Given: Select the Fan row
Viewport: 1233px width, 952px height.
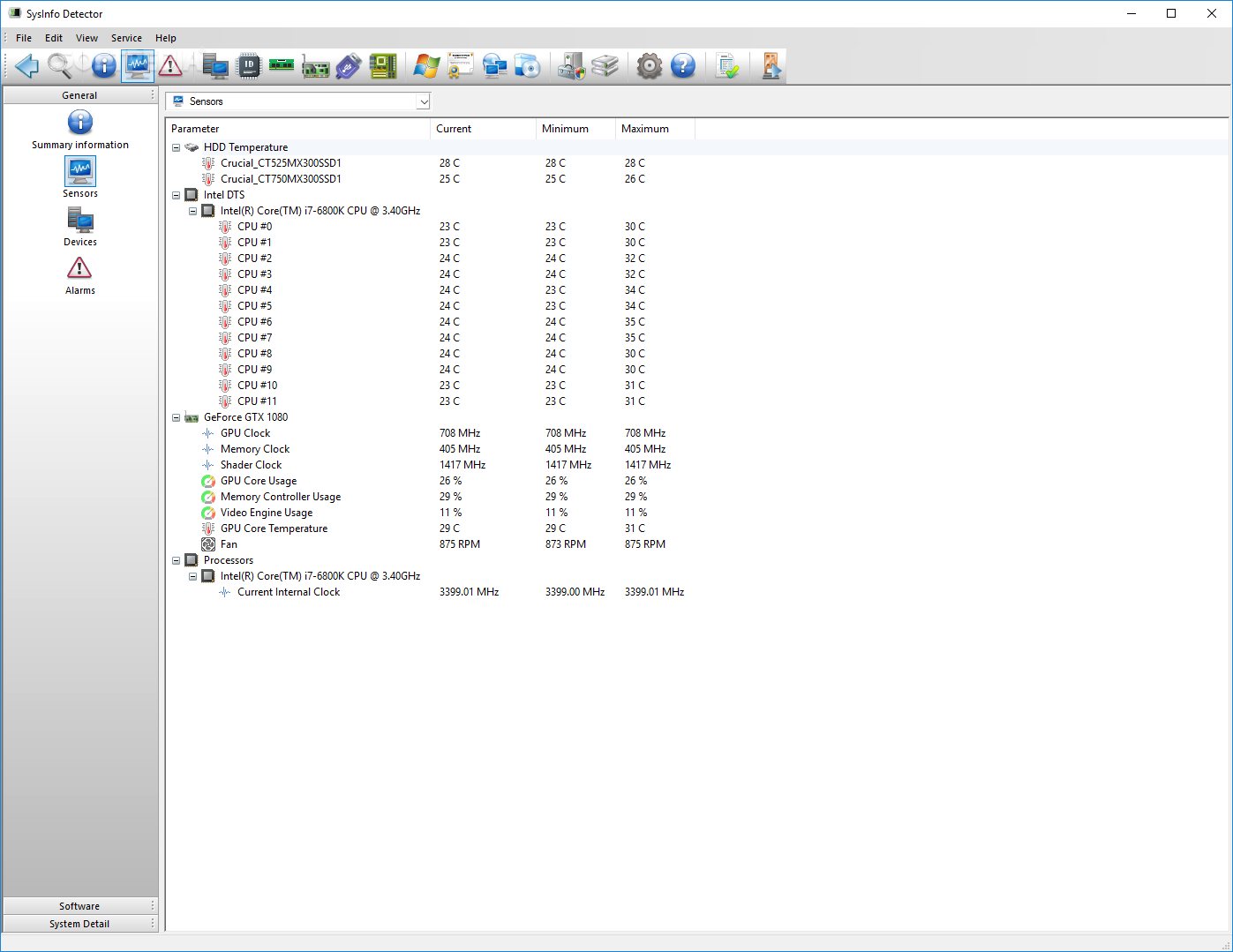Looking at the screenshot, I should pyautogui.click(x=697, y=544).
